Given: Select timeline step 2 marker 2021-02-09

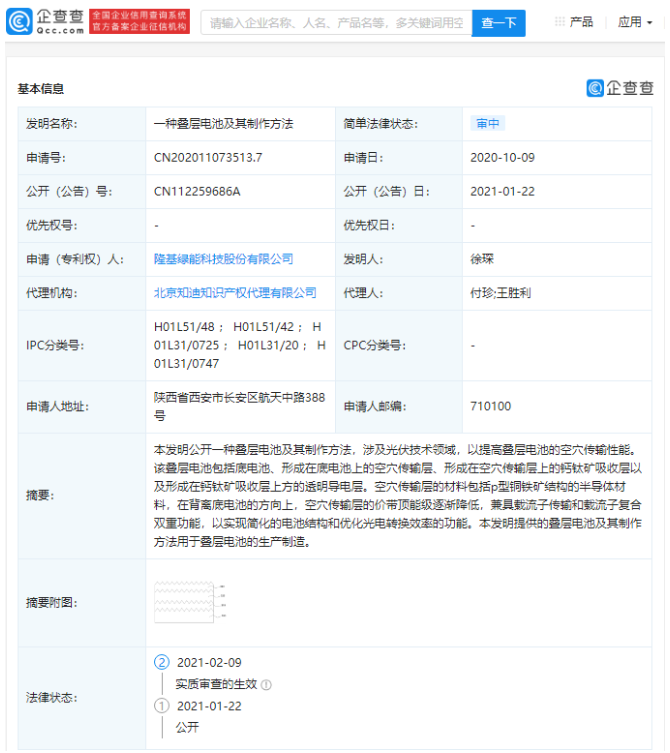Looking at the screenshot, I should (x=162, y=663).
